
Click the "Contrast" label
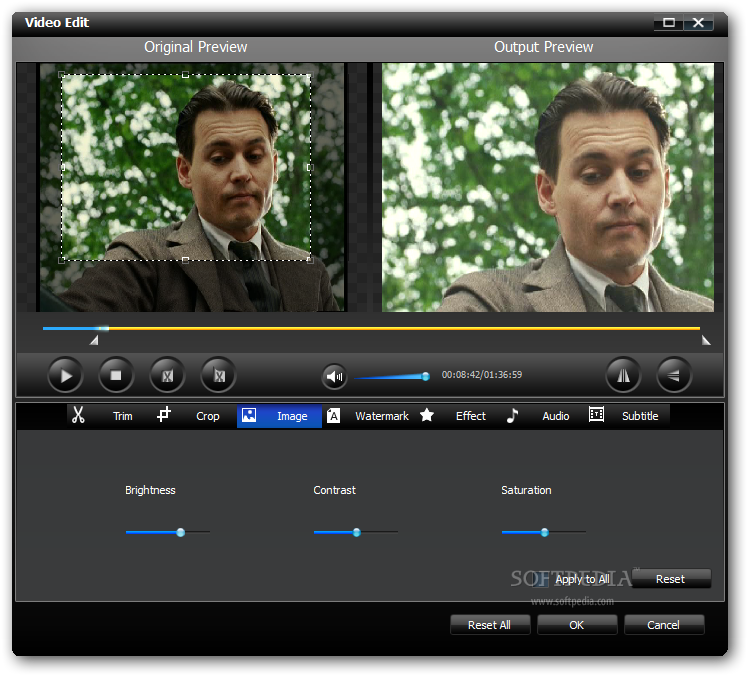(x=334, y=490)
